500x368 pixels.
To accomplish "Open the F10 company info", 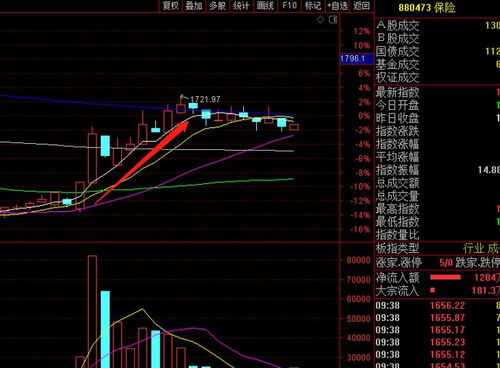I will [289, 6].
